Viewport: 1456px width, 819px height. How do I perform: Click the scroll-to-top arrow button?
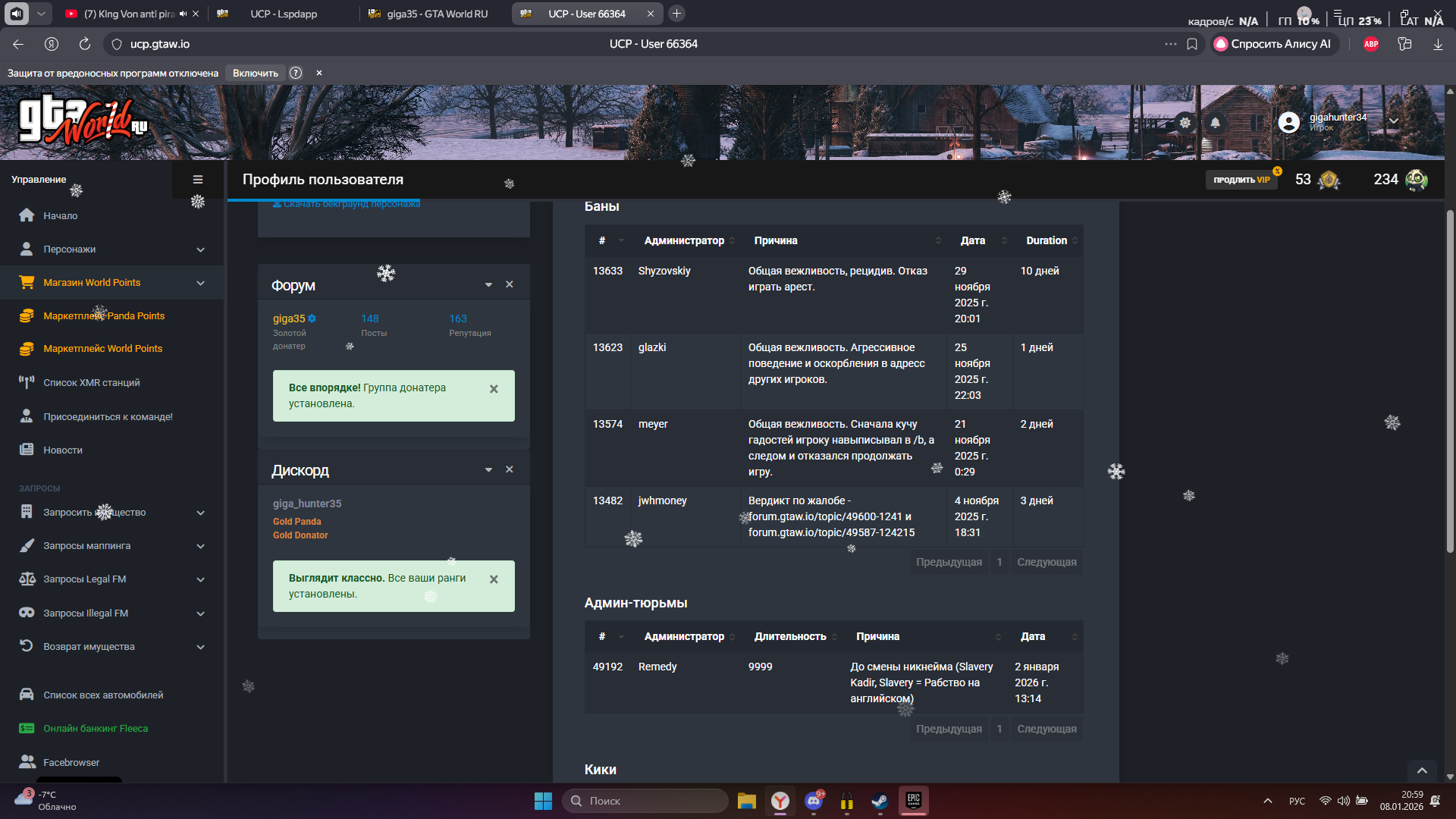[x=1422, y=770]
